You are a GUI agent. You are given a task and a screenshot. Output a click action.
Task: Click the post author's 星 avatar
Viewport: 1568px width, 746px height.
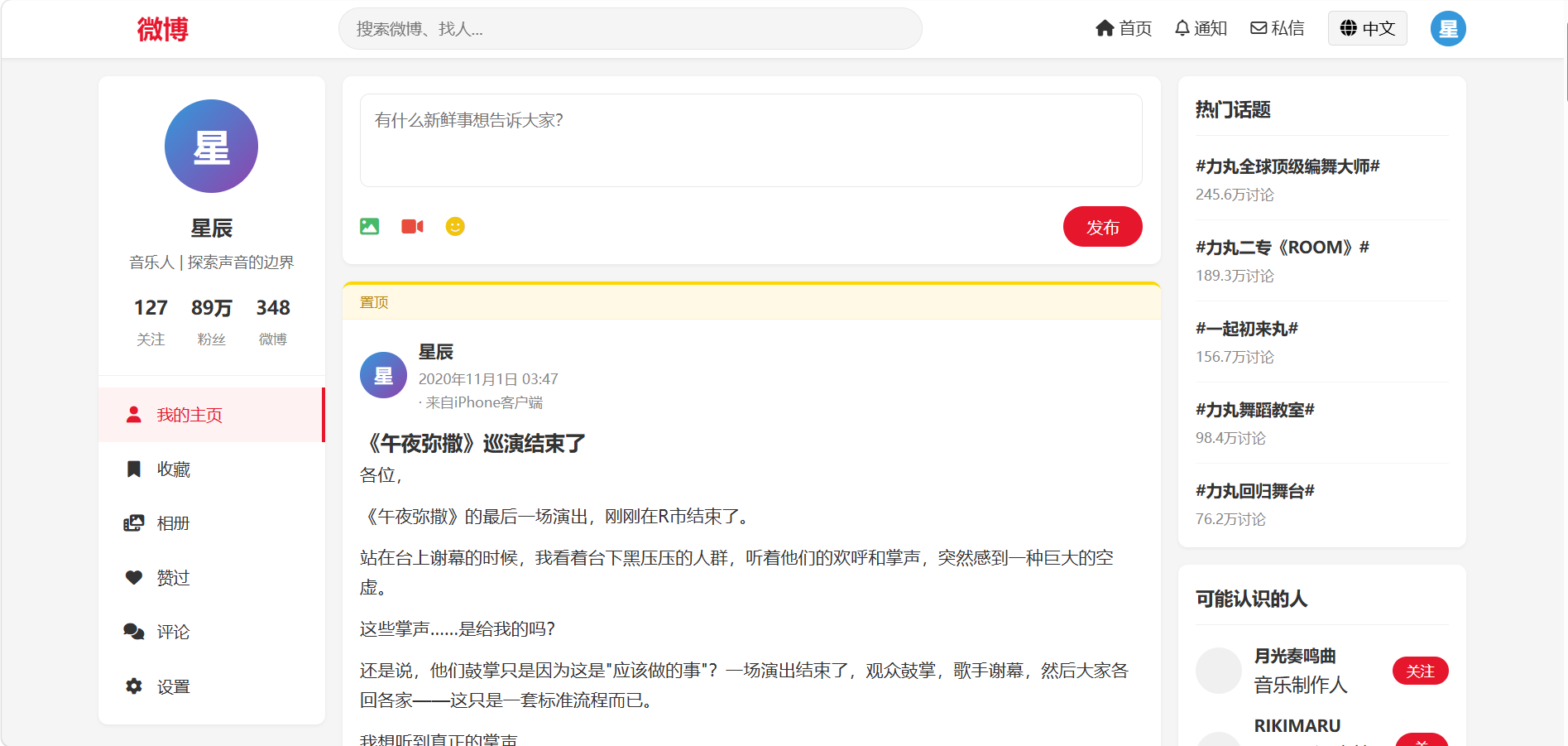383,375
